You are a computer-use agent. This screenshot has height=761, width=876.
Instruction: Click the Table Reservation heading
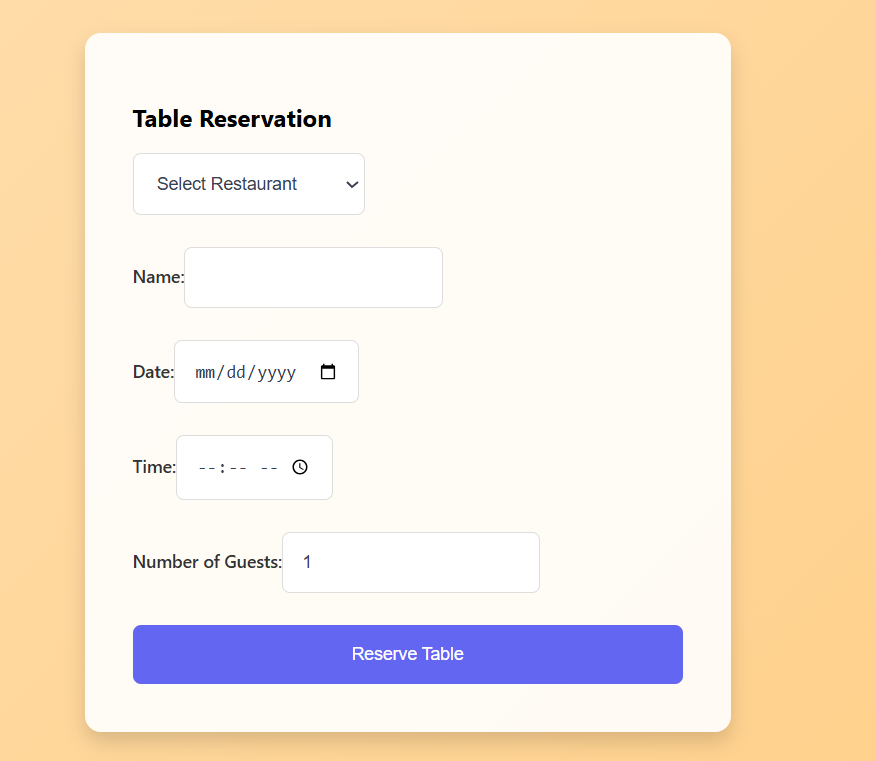pyautogui.click(x=232, y=119)
